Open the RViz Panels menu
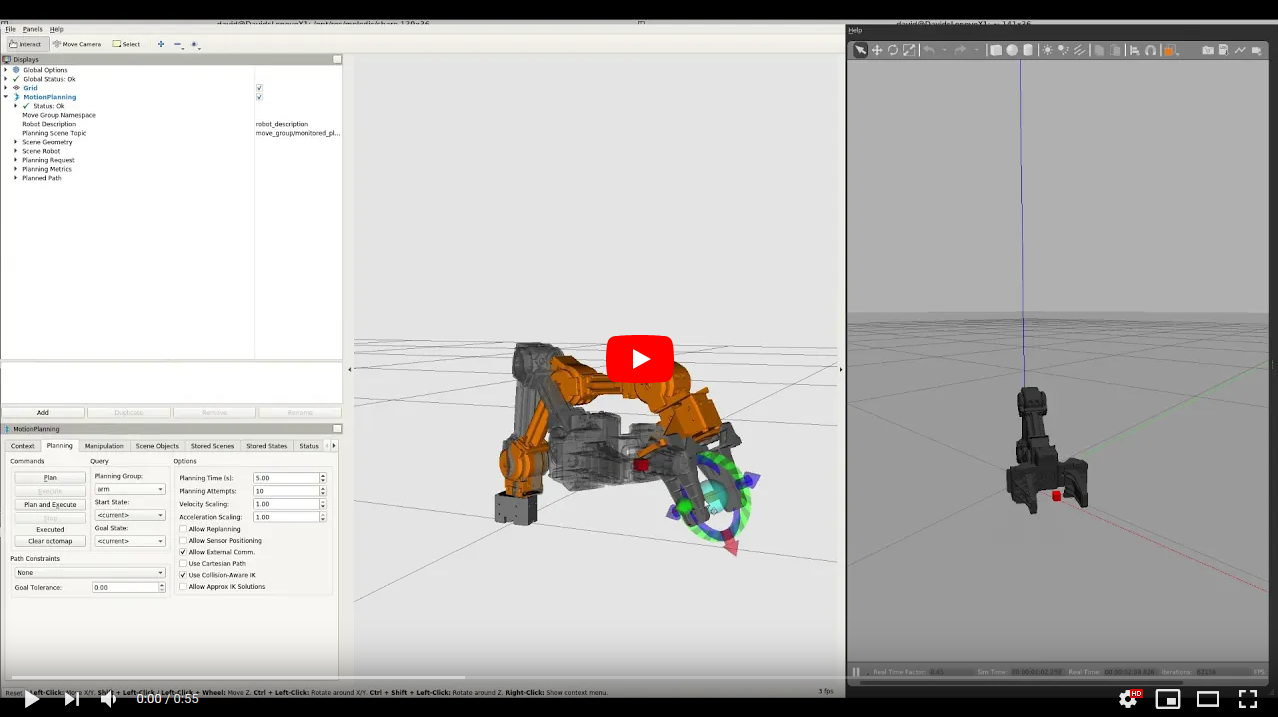The image size is (1278, 717). click(33, 29)
